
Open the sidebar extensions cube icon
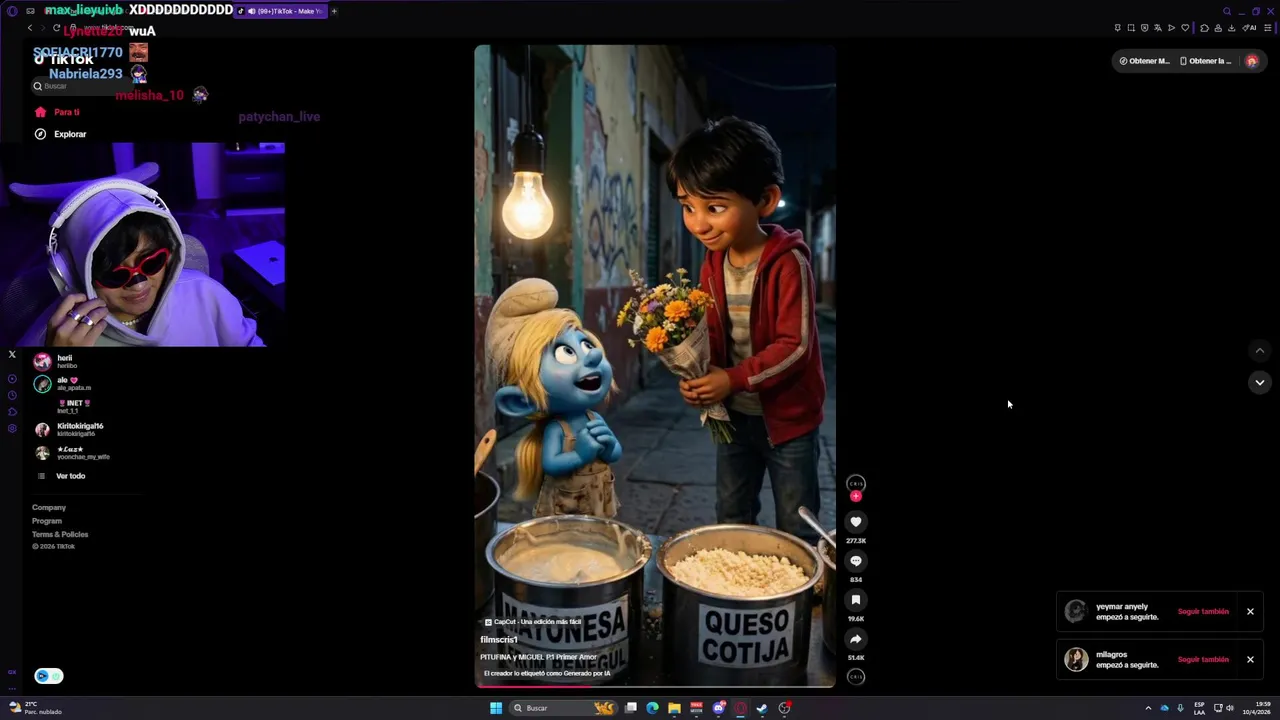12,411
